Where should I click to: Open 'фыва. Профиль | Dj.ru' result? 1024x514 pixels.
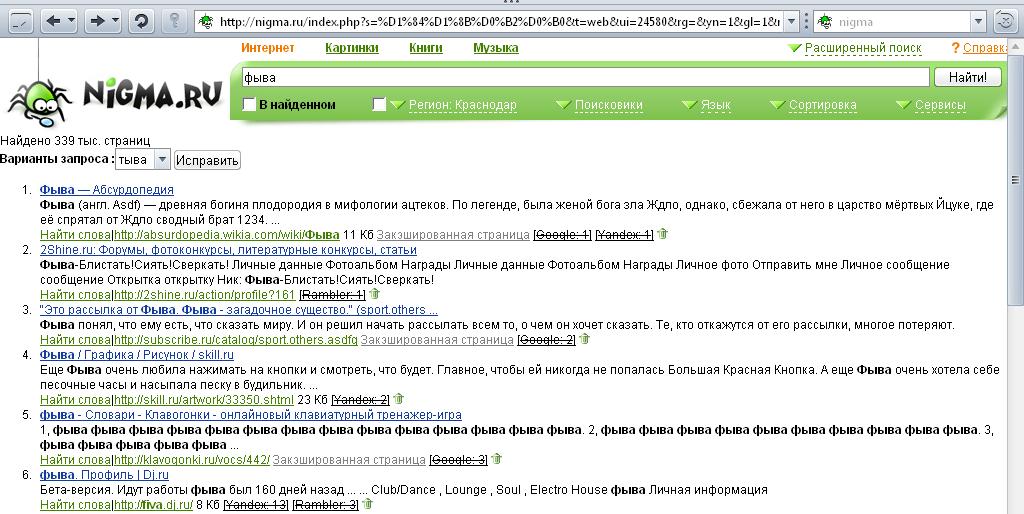104,475
